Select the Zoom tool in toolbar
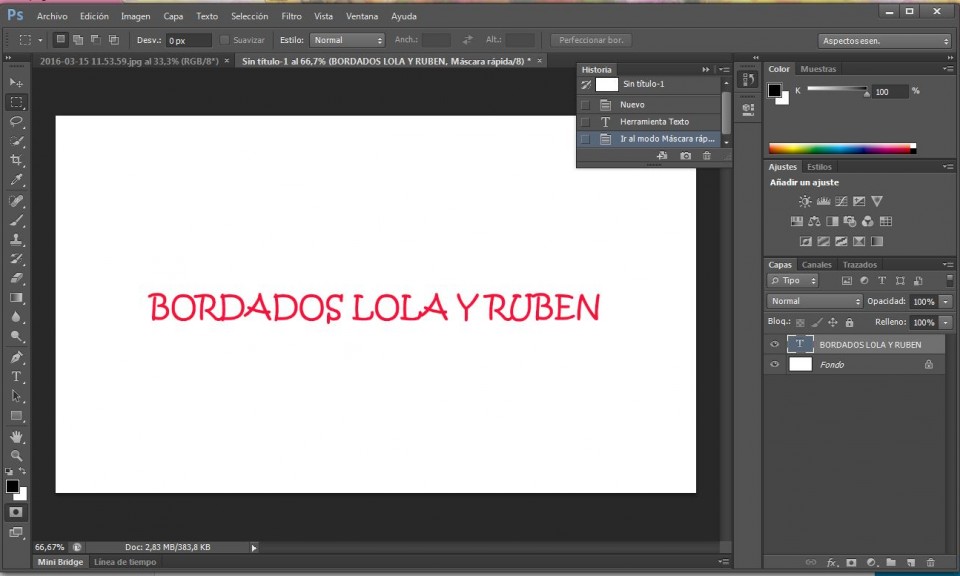The width and height of the screenshot is (960, 576). click(17, 455)
